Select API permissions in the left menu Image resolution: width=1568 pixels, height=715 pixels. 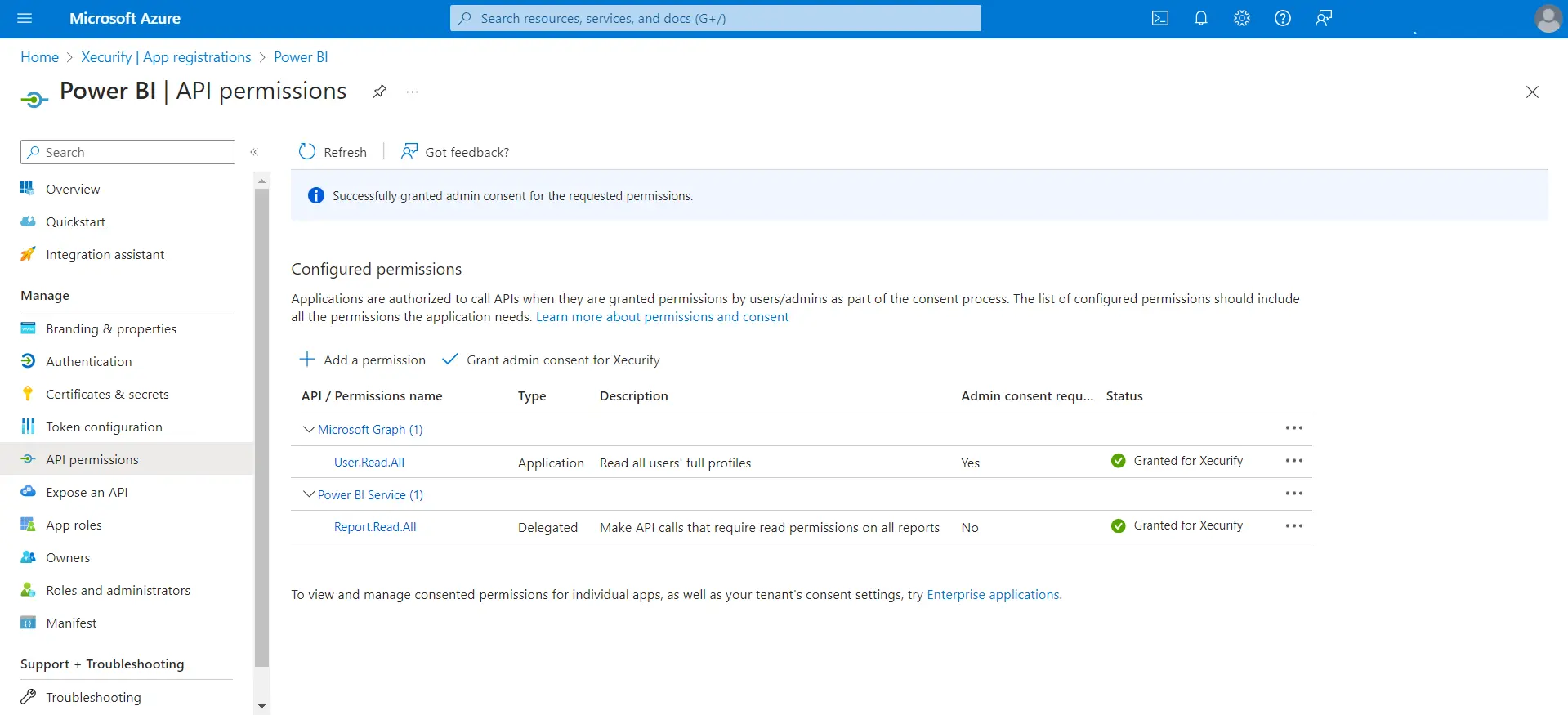(x=127, y=459)
